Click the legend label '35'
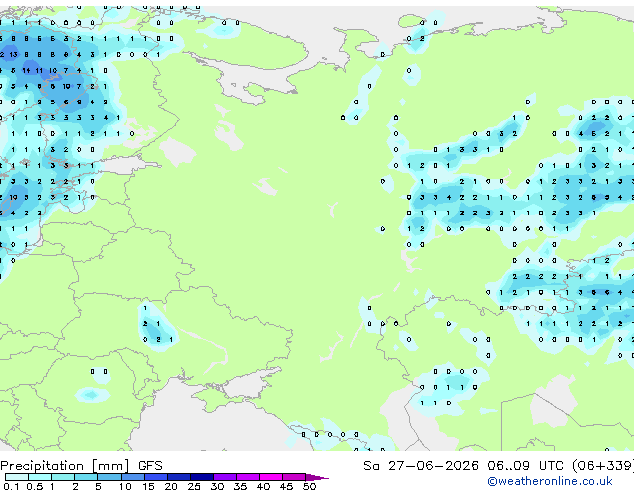This screenshot has height=490, width=634. (x=241, y=486)
